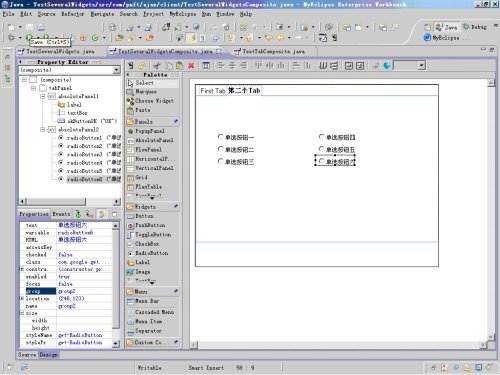Collapse the absolutePanel2 tree node
This screenshot has height=375, width=500.
[x=43, y=129]
